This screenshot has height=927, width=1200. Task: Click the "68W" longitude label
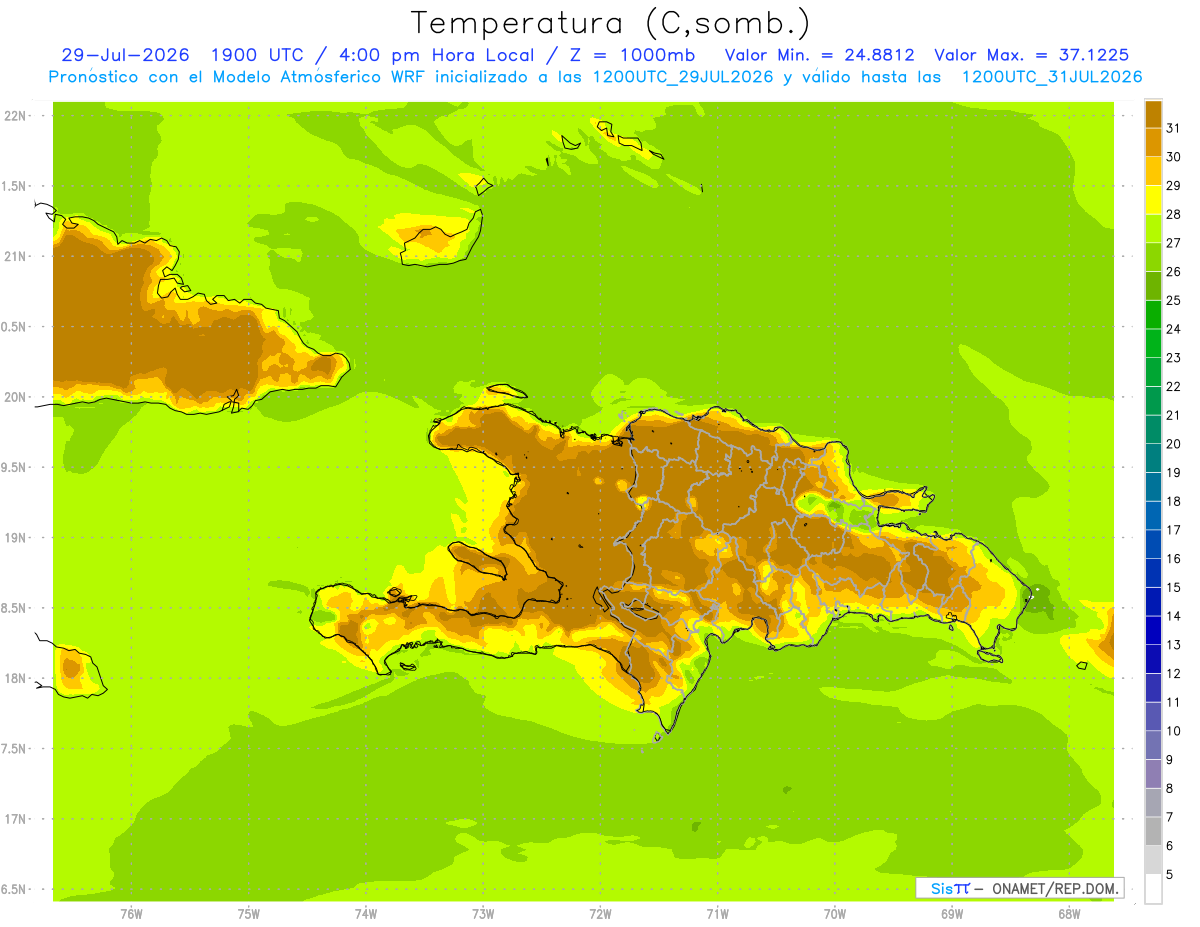[1069, 913]
